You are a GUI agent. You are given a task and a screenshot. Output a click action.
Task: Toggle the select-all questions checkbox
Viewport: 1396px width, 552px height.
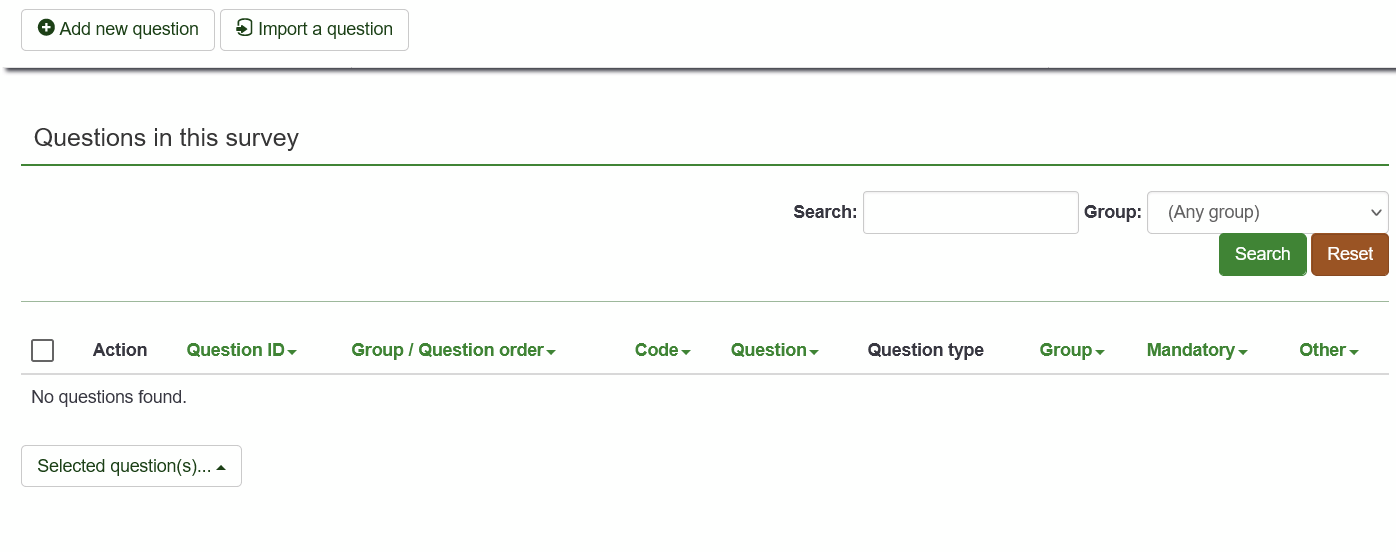[x=42, y=350]
